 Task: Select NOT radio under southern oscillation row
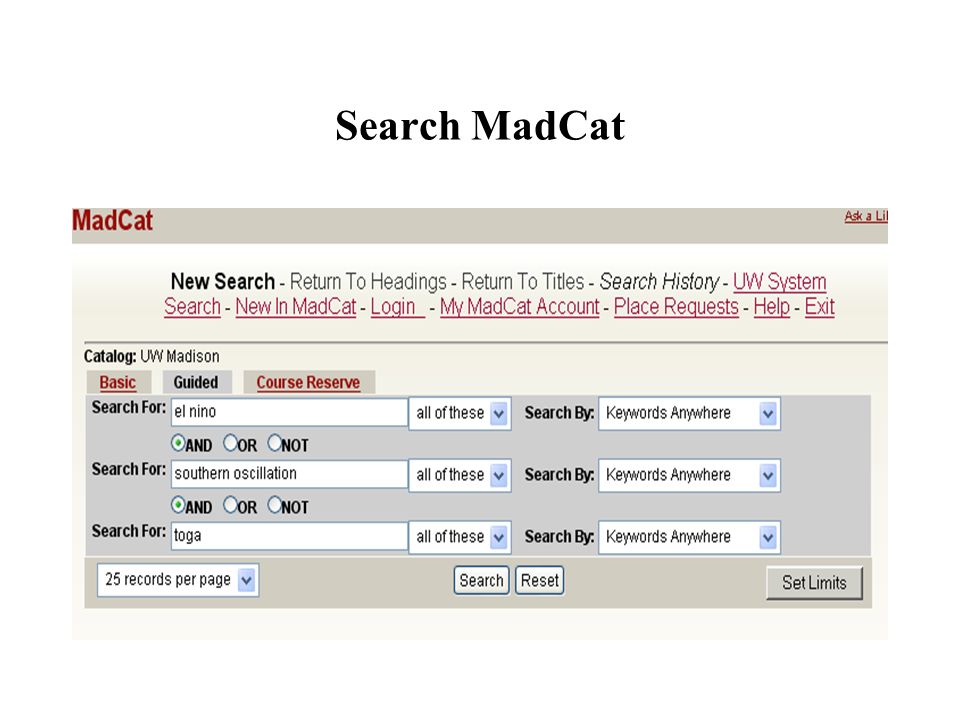tap(274, 505)
